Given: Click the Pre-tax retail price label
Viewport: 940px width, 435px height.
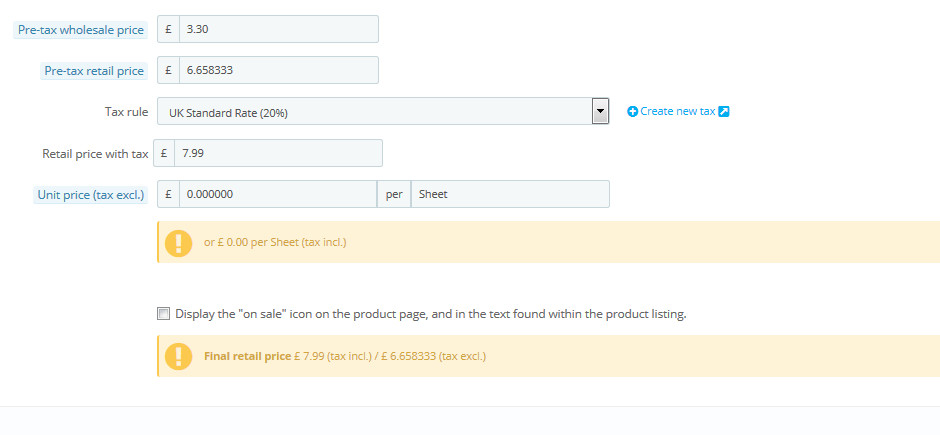Looking at the screenshot, I should pos(94,71).
